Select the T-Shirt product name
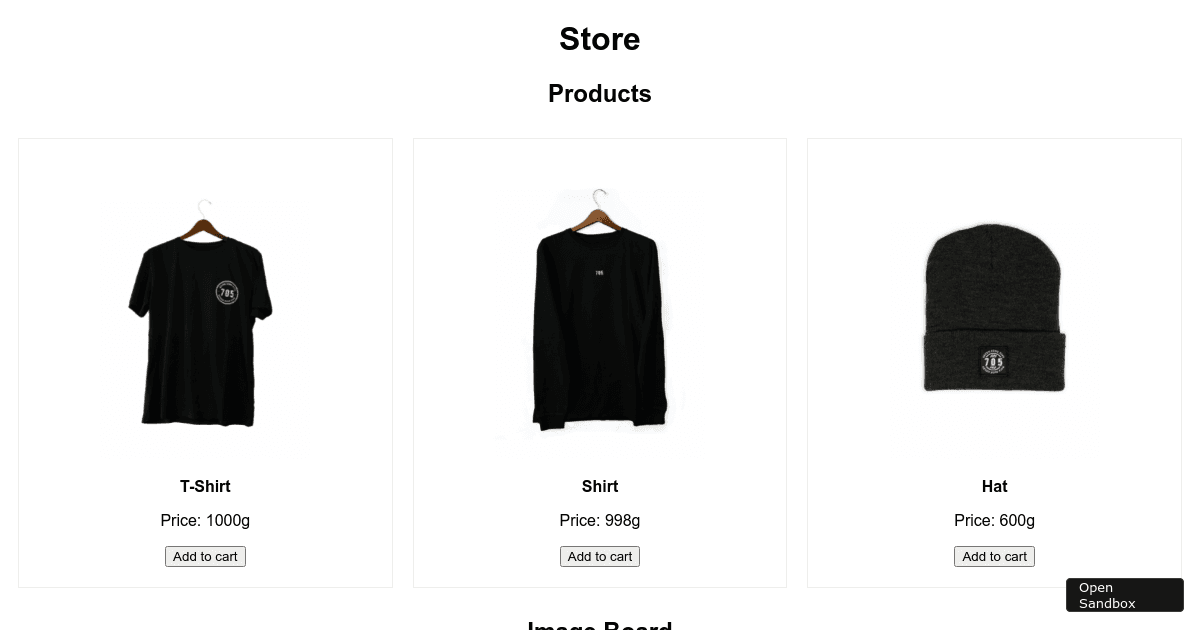1200x630 pixels. coord(205,487)
